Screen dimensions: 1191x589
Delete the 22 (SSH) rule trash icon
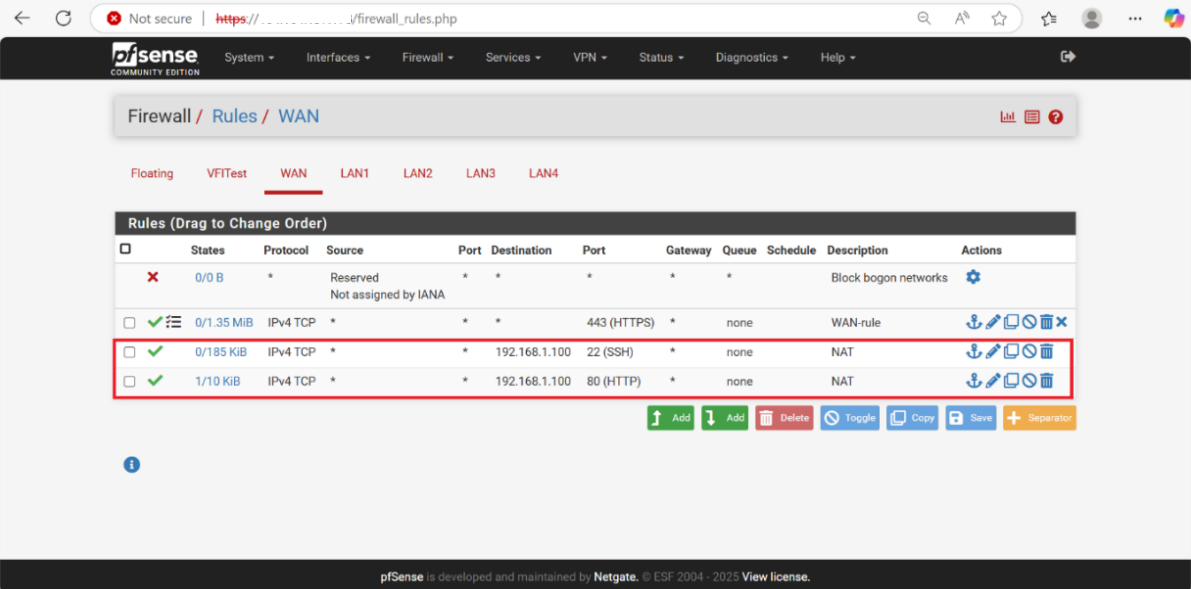(x=1046, y=352)
